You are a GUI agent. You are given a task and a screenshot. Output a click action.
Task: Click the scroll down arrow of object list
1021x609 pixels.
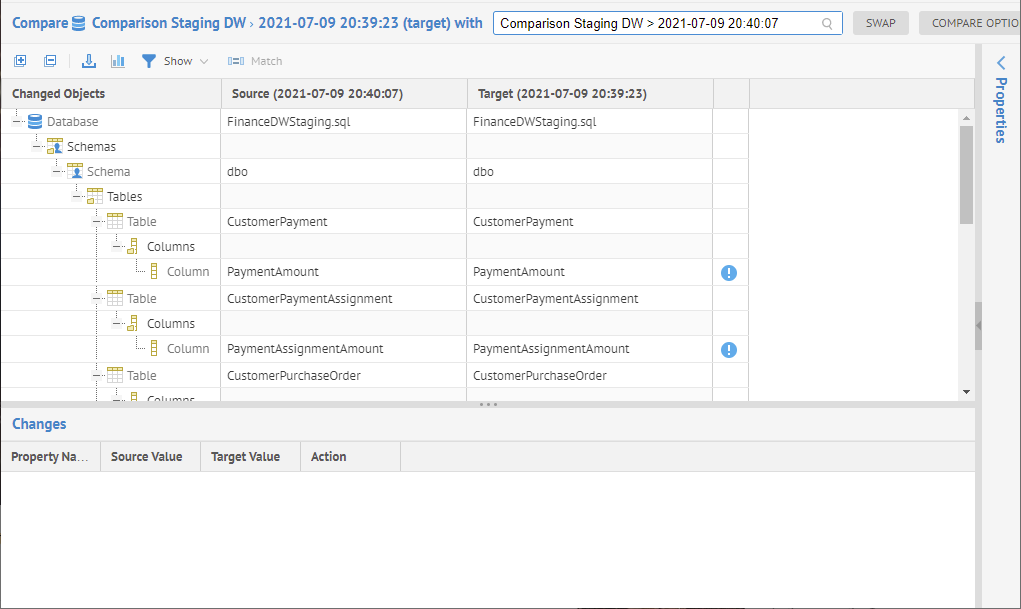(966, 392)
